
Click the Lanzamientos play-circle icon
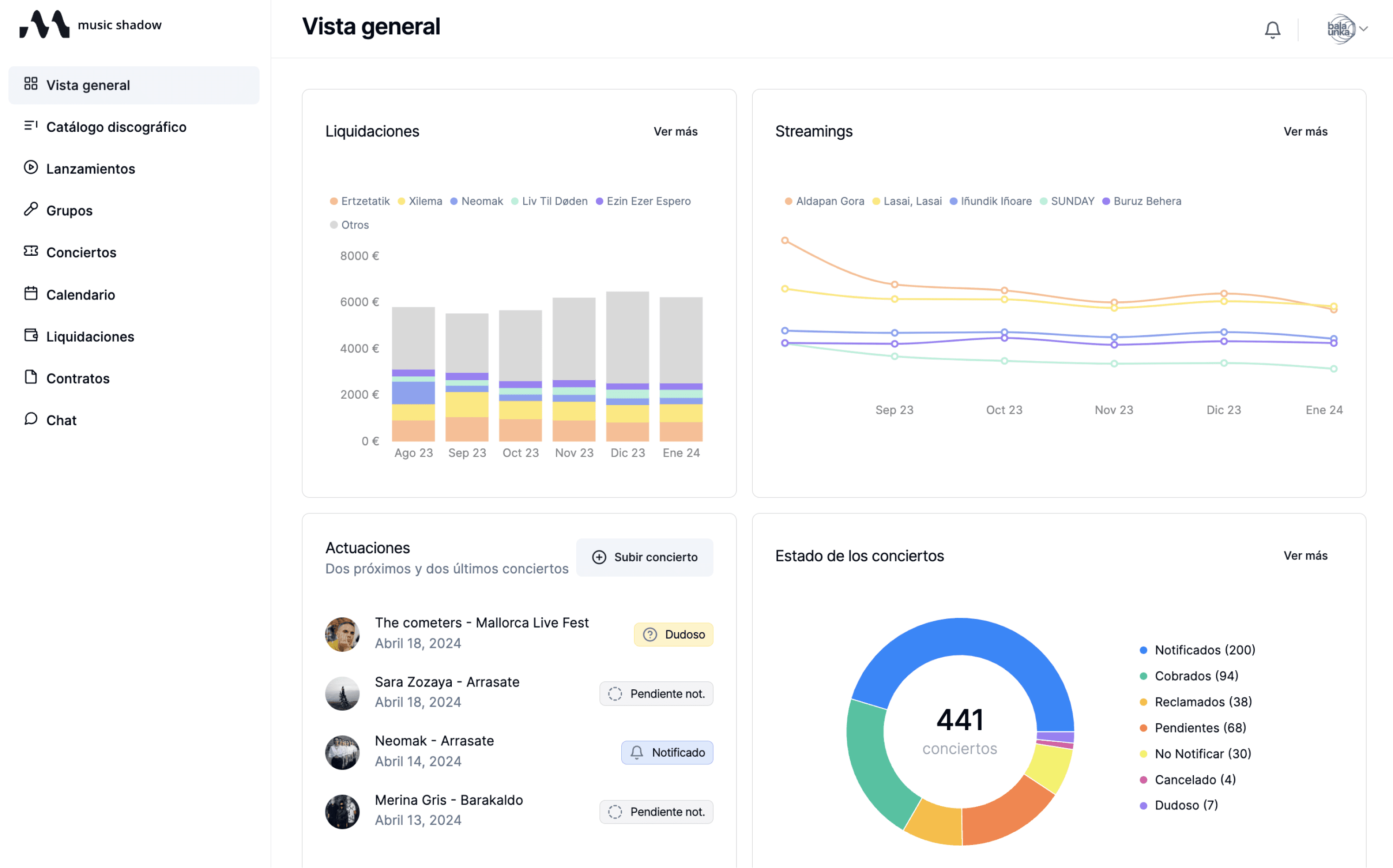tap(31, 168)
